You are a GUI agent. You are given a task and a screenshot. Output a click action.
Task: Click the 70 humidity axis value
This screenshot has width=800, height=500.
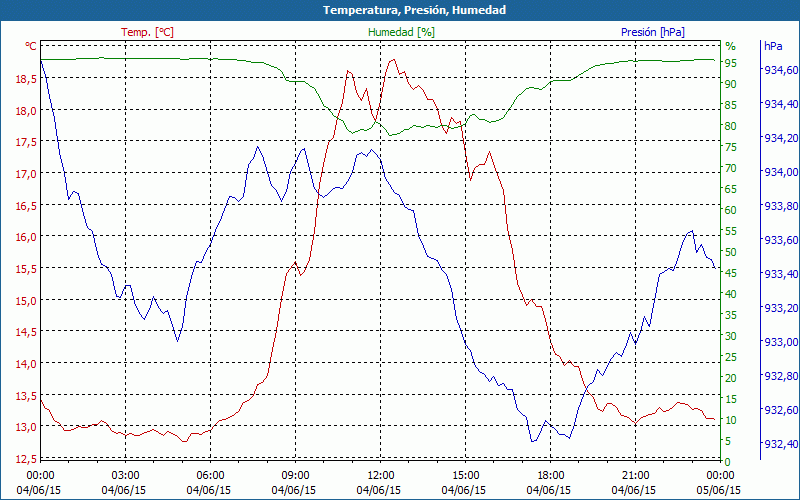(x=731, y=168)
